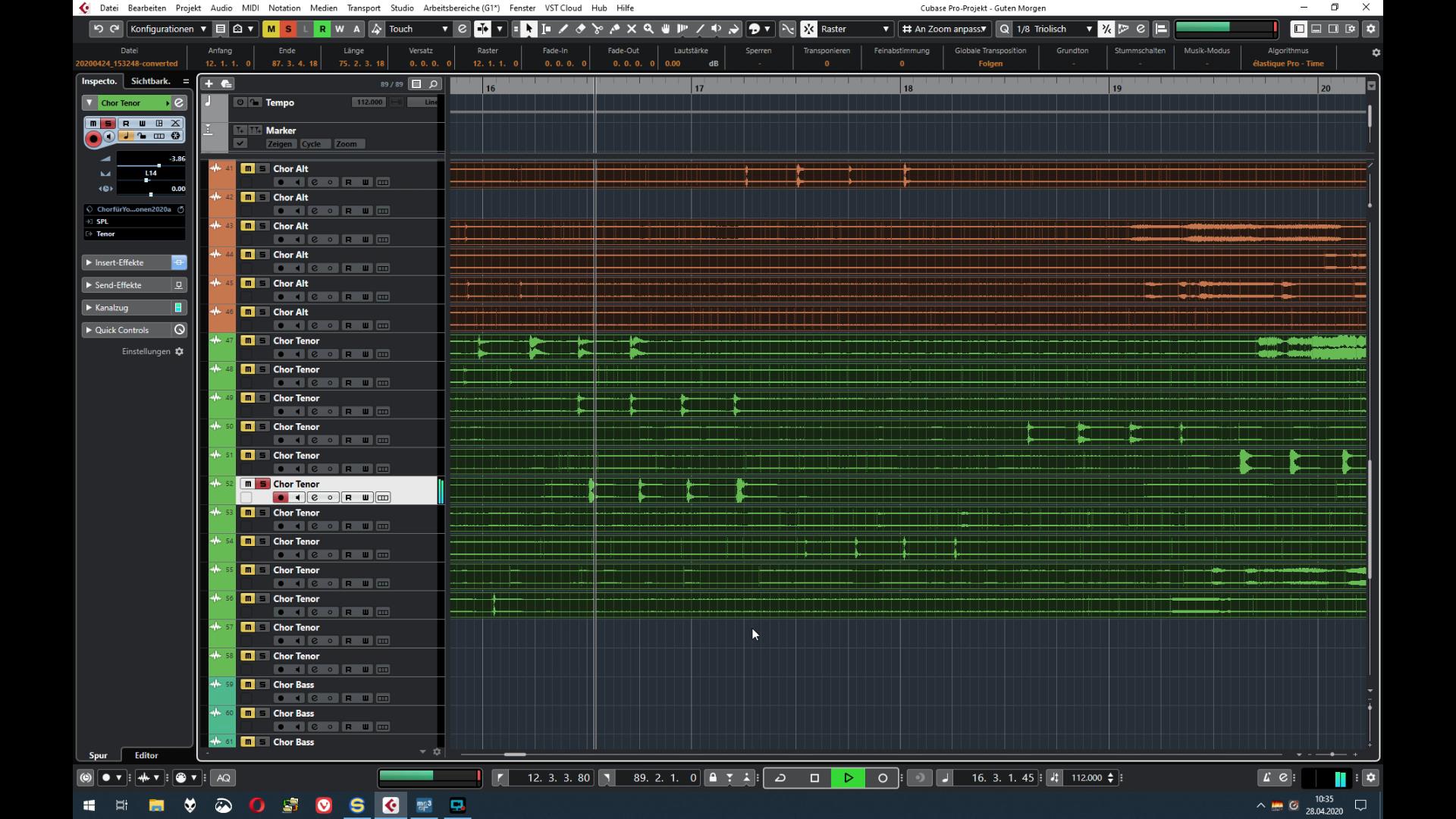Select the Draw pencil tool
The height and width of the screenshot is (819, 1456).
pos(563,29)
